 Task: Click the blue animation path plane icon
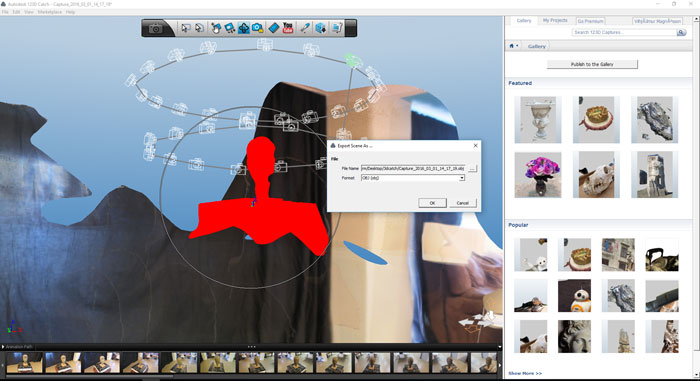pyautogui.click(x=274, y=28)
